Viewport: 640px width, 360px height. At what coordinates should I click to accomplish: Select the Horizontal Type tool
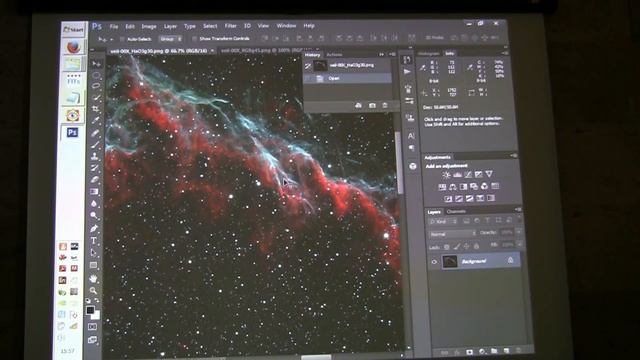click(93, 241)
